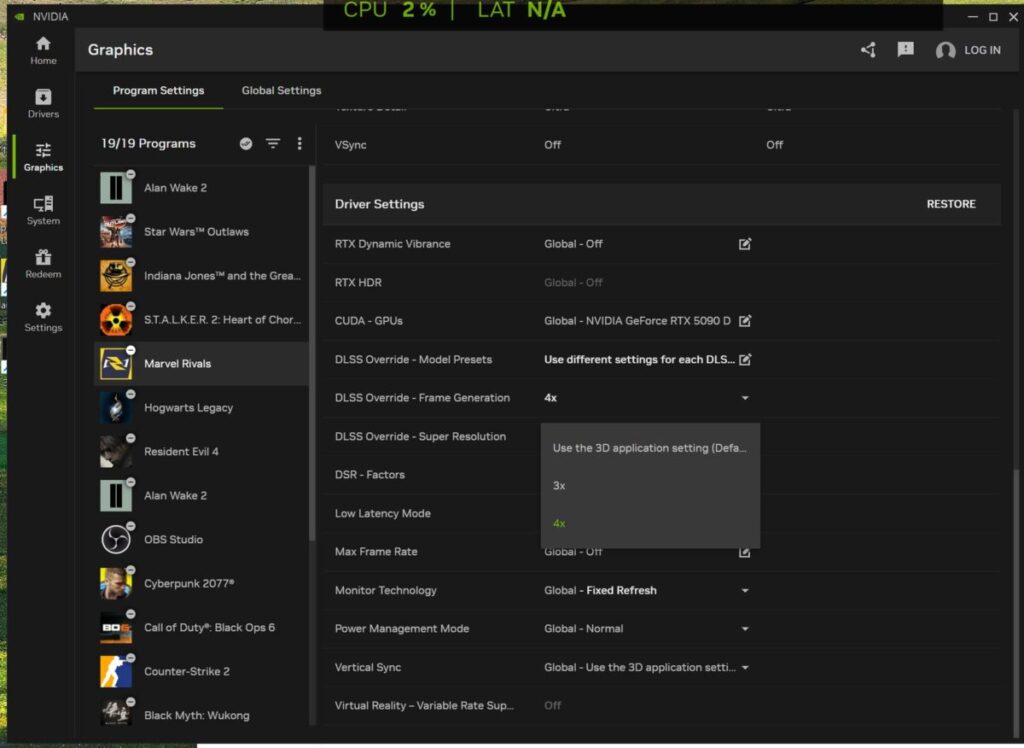1024x748 pixels.
Task: Click DLSS Override - Super Resolution label
Action: point(420,436)
